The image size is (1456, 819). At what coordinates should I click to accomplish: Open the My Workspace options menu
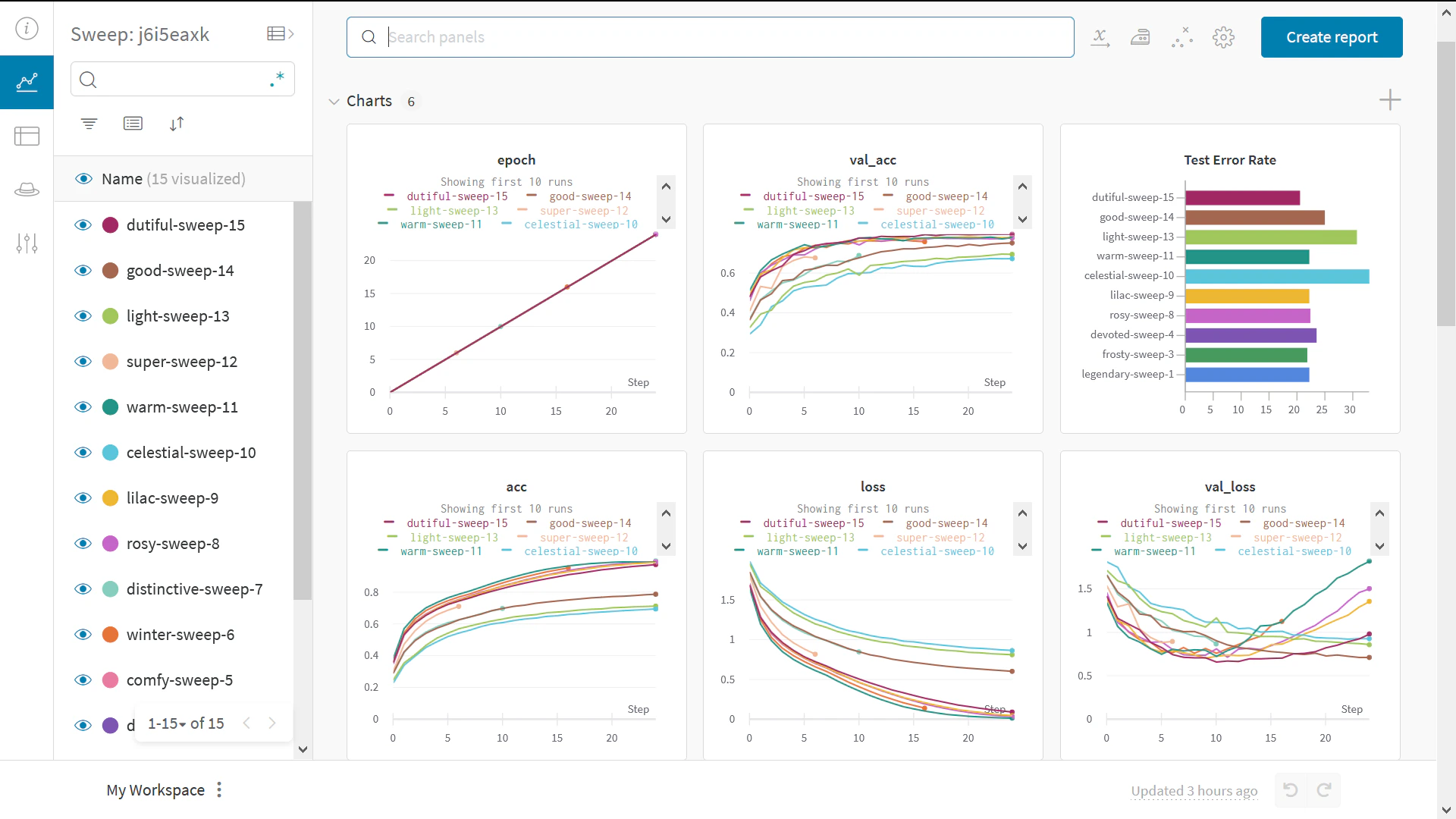click(219, 789)
